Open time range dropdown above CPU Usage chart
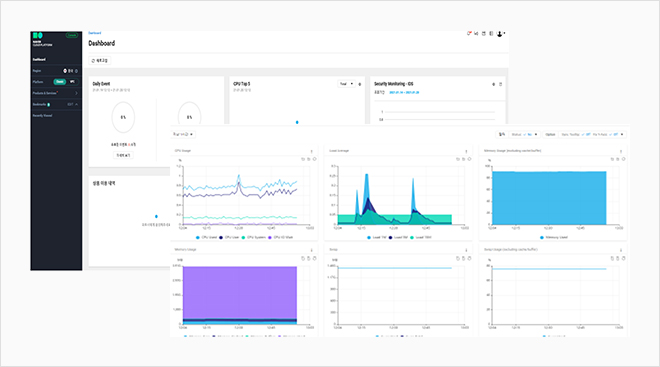Screen dimensions: 660x367 point(183,134)
